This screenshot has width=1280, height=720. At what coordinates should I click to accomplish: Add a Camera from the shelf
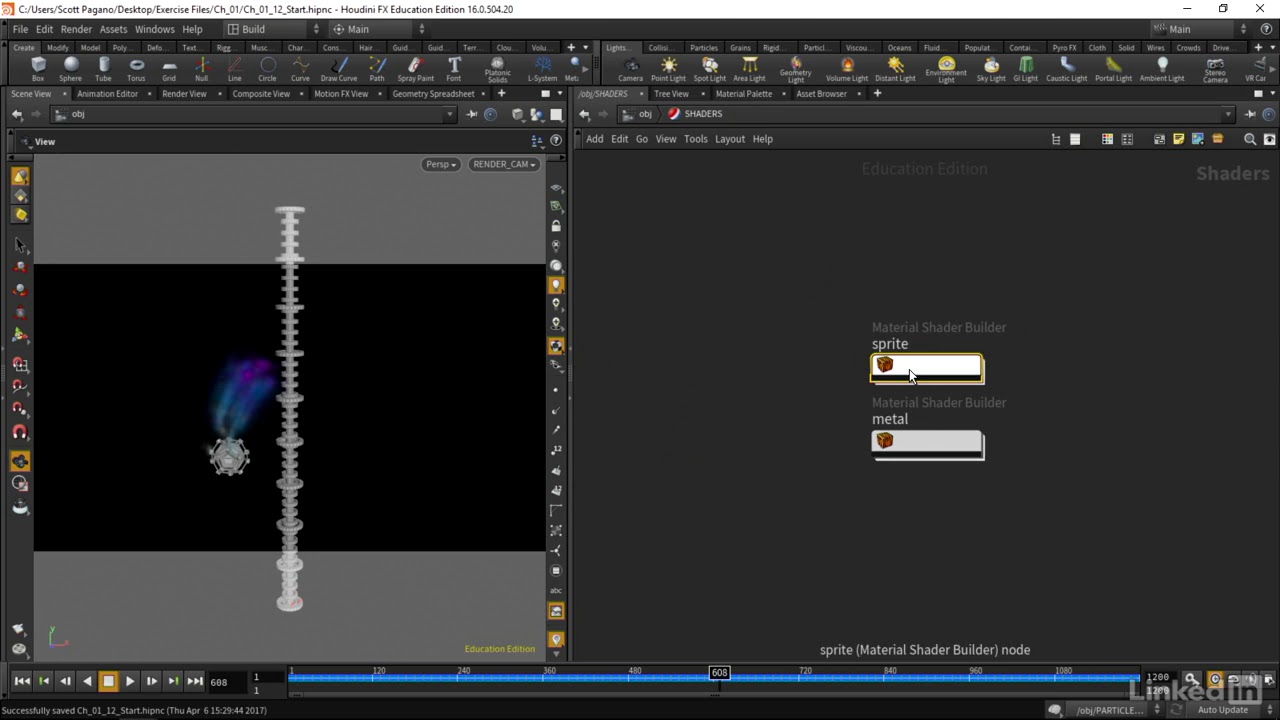pos(630,69)
